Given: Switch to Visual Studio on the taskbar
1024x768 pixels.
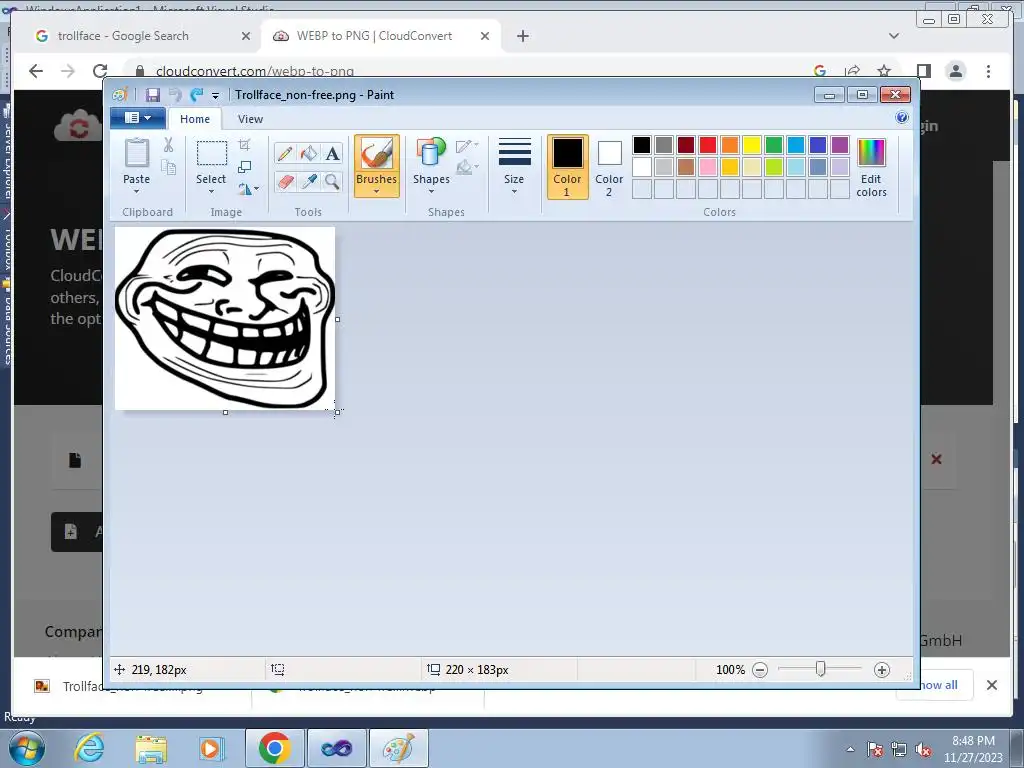Looking at the screenshot, I should coord(337,748).
